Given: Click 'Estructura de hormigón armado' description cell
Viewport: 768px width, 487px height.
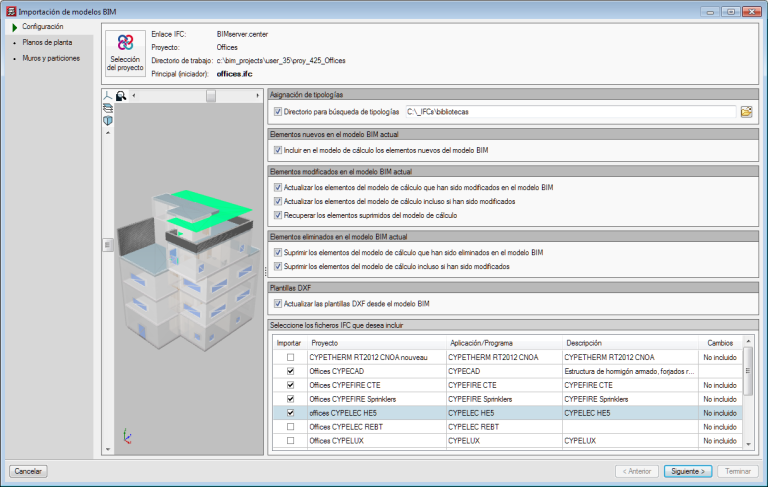Looking at the screenshot, I should tap(629, 371).
